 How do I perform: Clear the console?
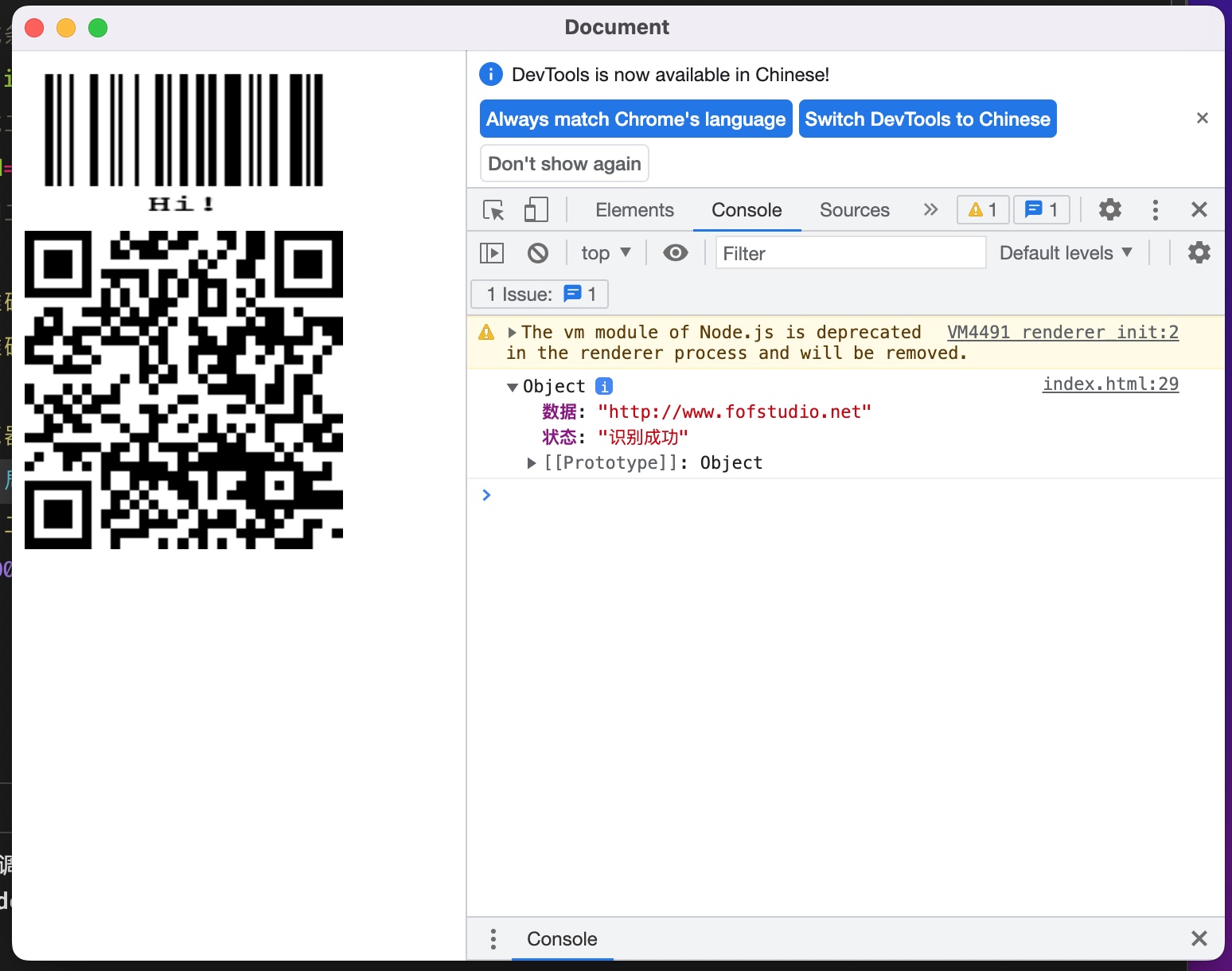click(538, 253)
